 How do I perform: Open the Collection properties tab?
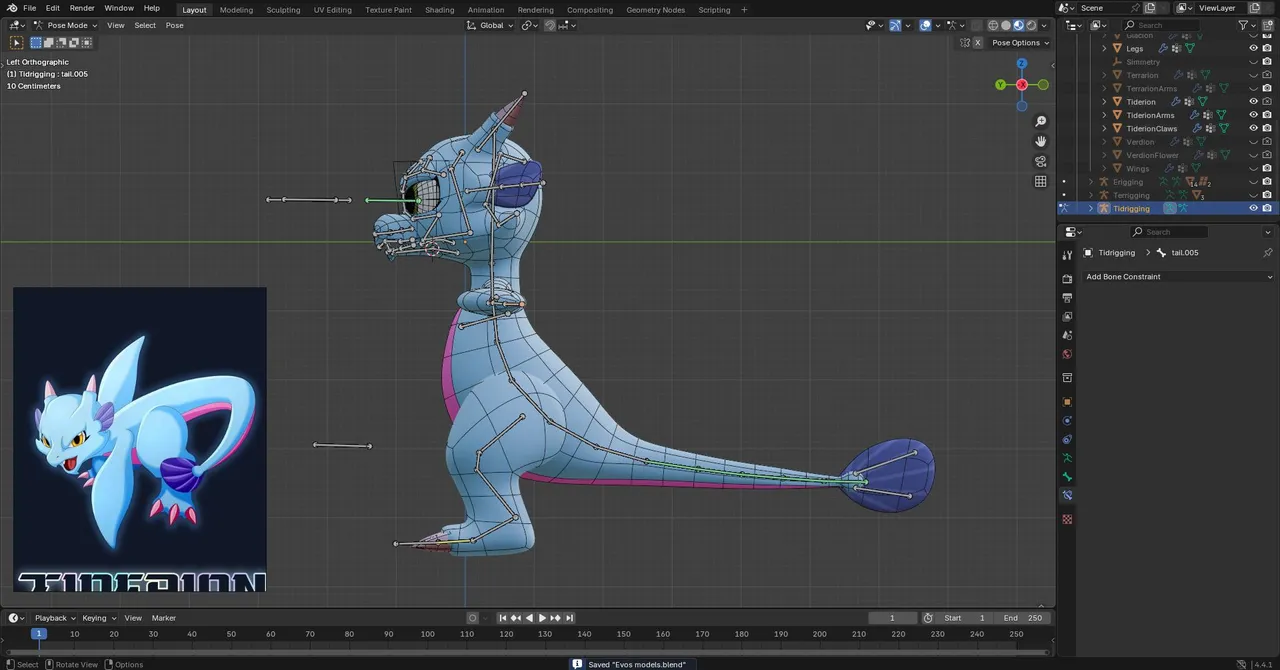[x=1067, y=378]
